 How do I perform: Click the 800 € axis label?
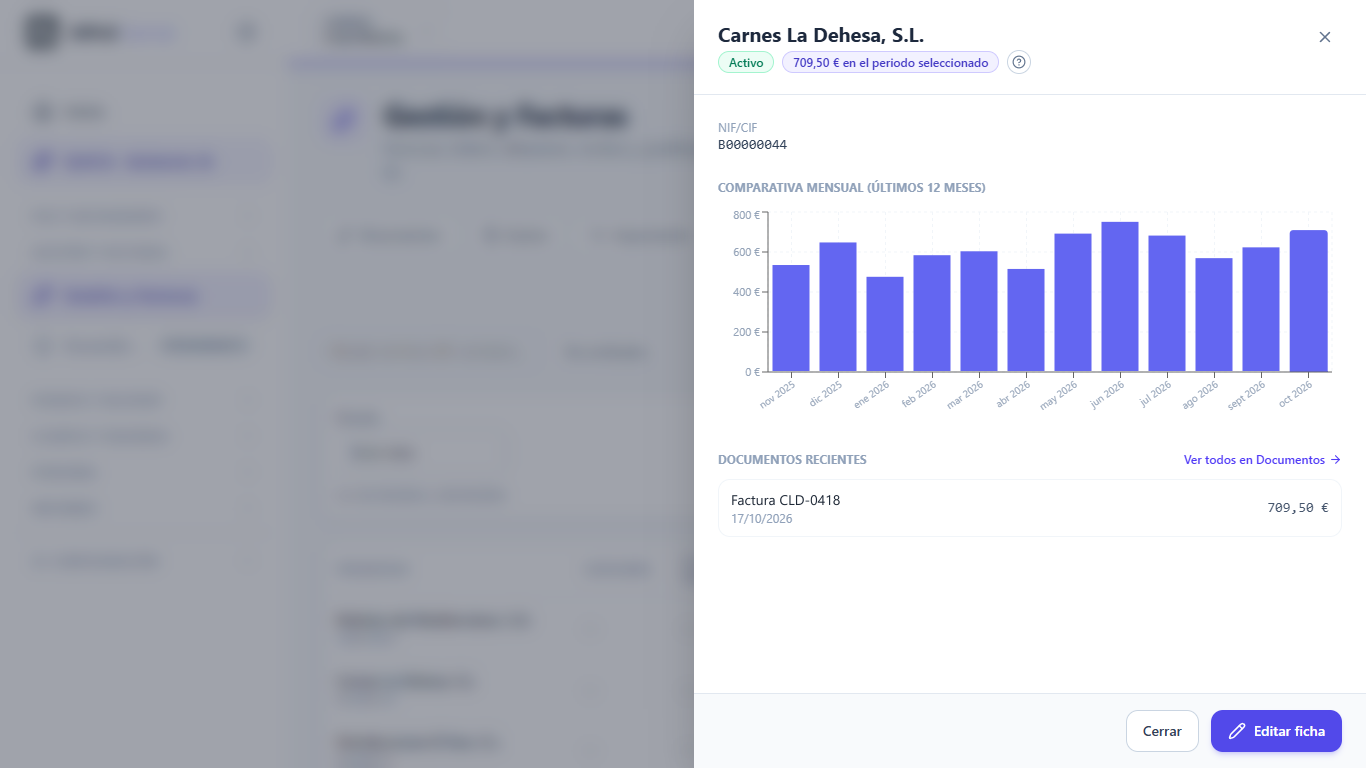pyautogui.click(x=746, y=215)
